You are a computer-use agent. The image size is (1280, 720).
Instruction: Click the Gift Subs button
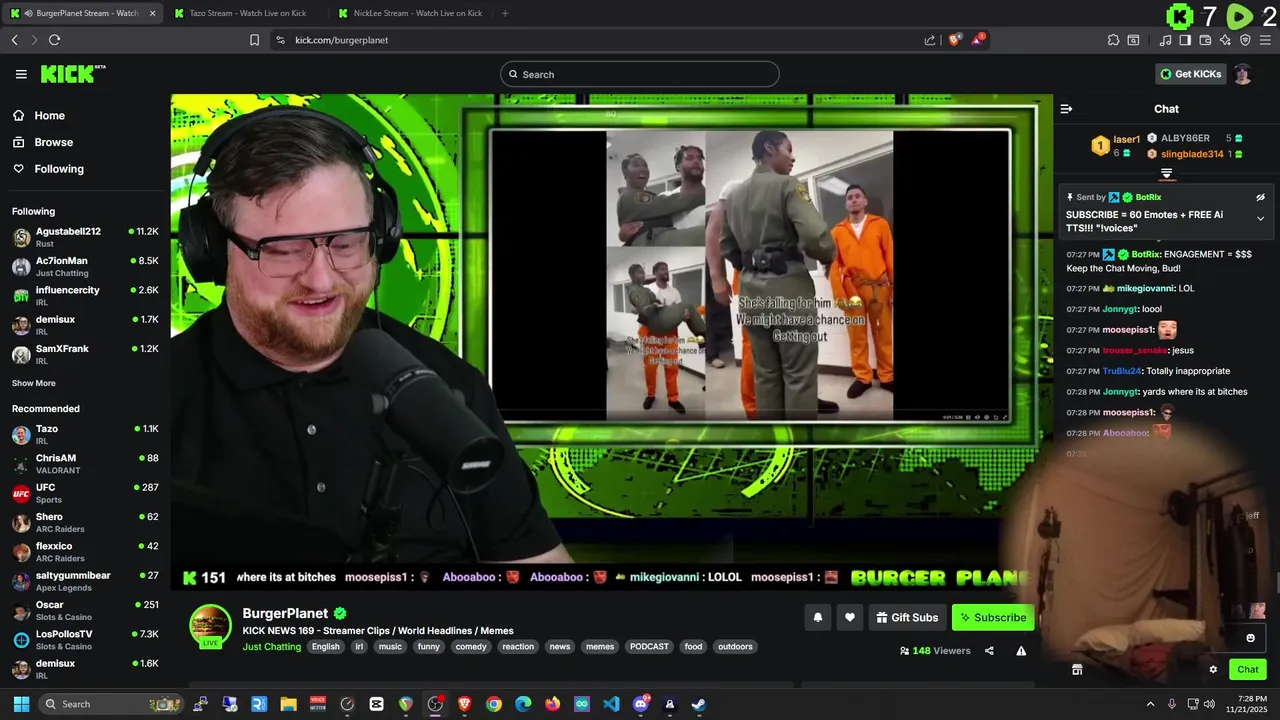(x=907, y=618)
